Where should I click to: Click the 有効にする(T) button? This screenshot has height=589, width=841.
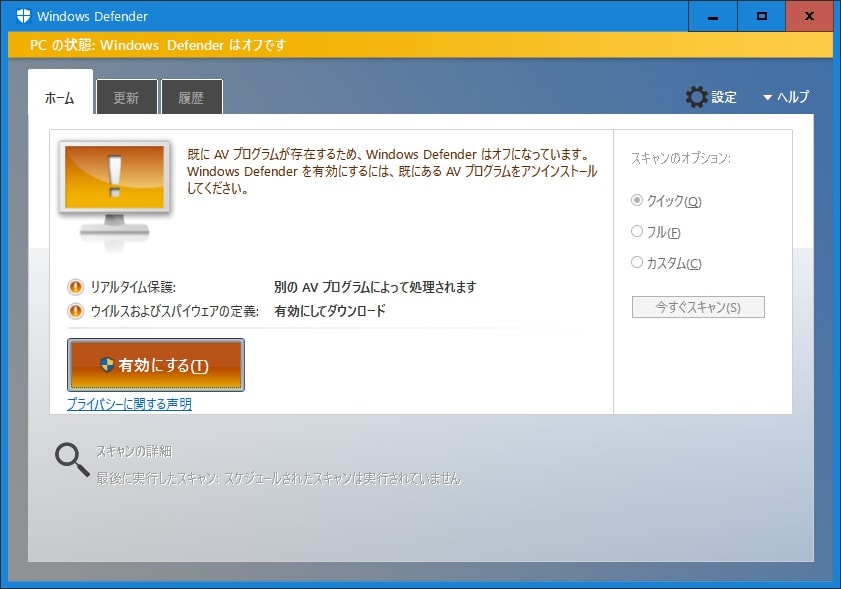(156, 365)
